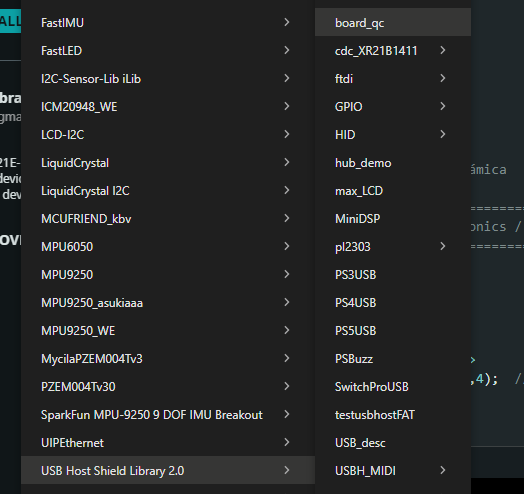Expand the MPU6050 row chevron
The height and width of the screenshot is (494, 524).
286,246
